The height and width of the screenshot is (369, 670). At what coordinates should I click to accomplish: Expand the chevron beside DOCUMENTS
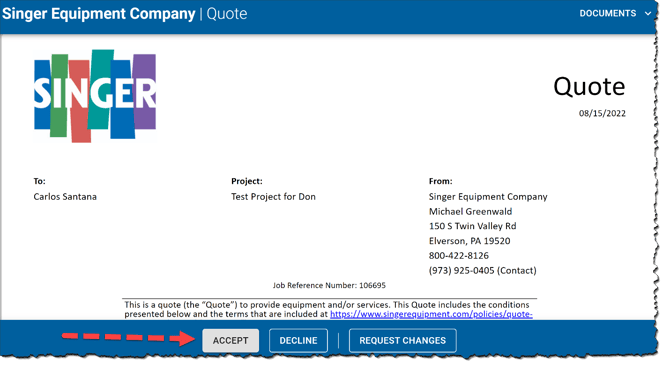[648, 14]
